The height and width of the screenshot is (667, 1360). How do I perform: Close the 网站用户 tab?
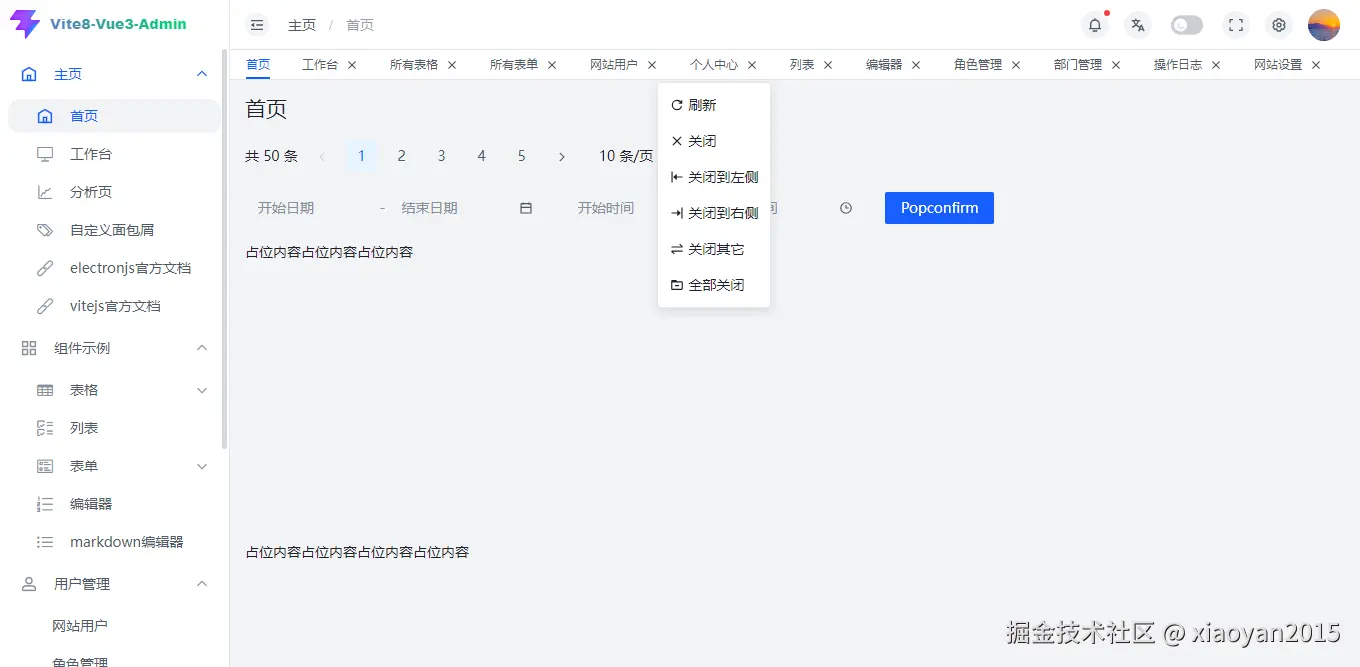[x=652, y=65]
